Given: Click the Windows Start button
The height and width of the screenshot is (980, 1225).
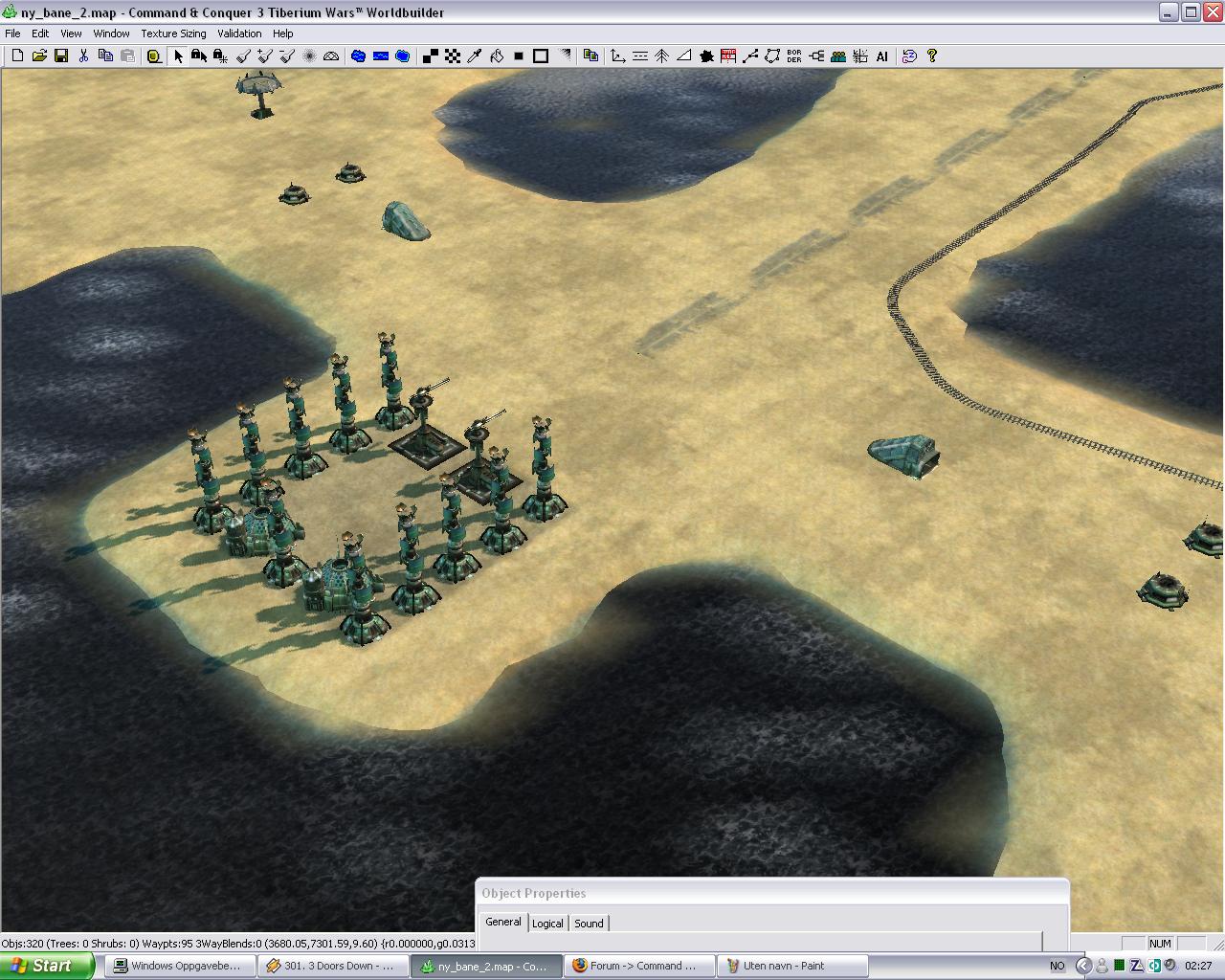Looking at the screenshot, I should 47,966.
